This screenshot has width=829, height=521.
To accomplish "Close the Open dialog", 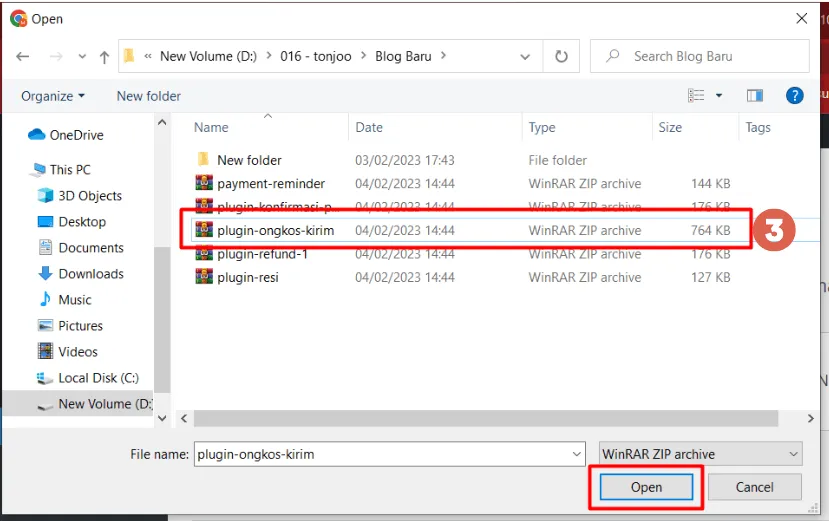I will (x=802, y=19).
